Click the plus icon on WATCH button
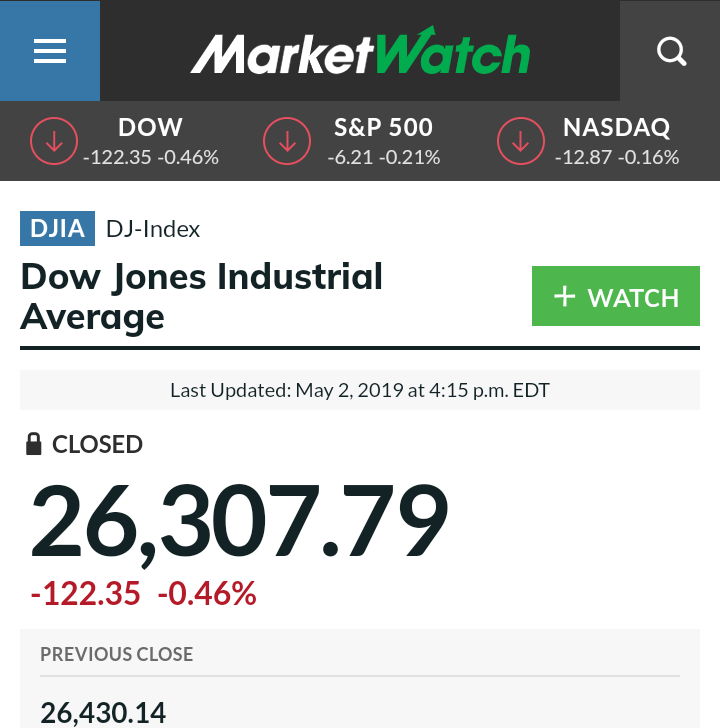 [x=565, y=296]
